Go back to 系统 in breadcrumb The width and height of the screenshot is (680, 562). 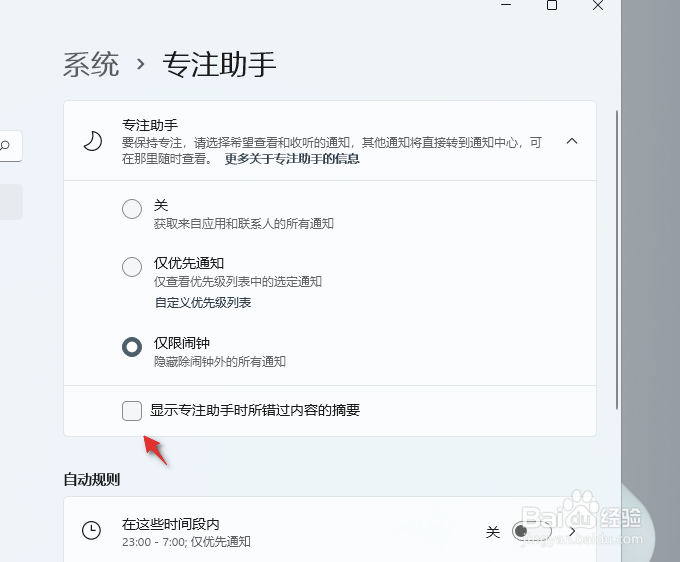click(91, 65)
